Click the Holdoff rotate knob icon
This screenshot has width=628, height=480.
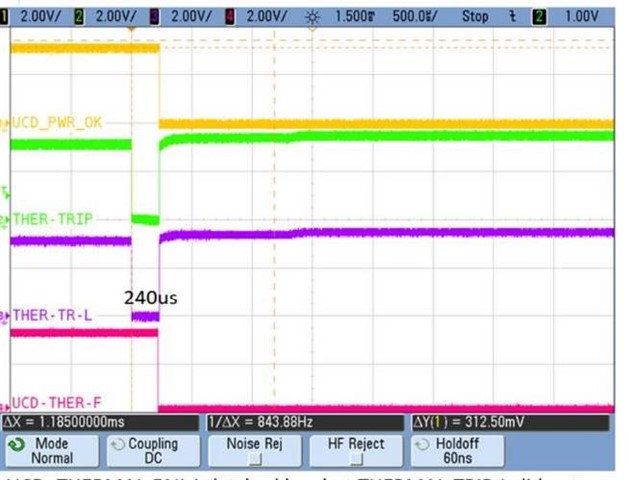coord(422,445)
